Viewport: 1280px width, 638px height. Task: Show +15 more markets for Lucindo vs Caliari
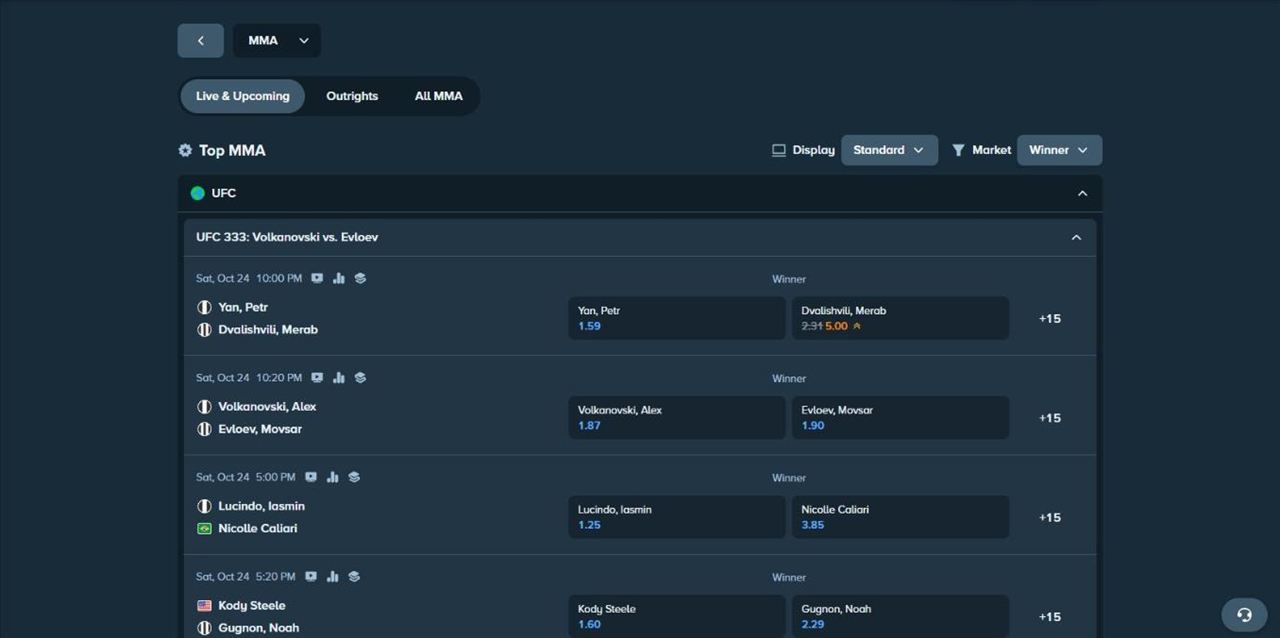(1050, 518)
